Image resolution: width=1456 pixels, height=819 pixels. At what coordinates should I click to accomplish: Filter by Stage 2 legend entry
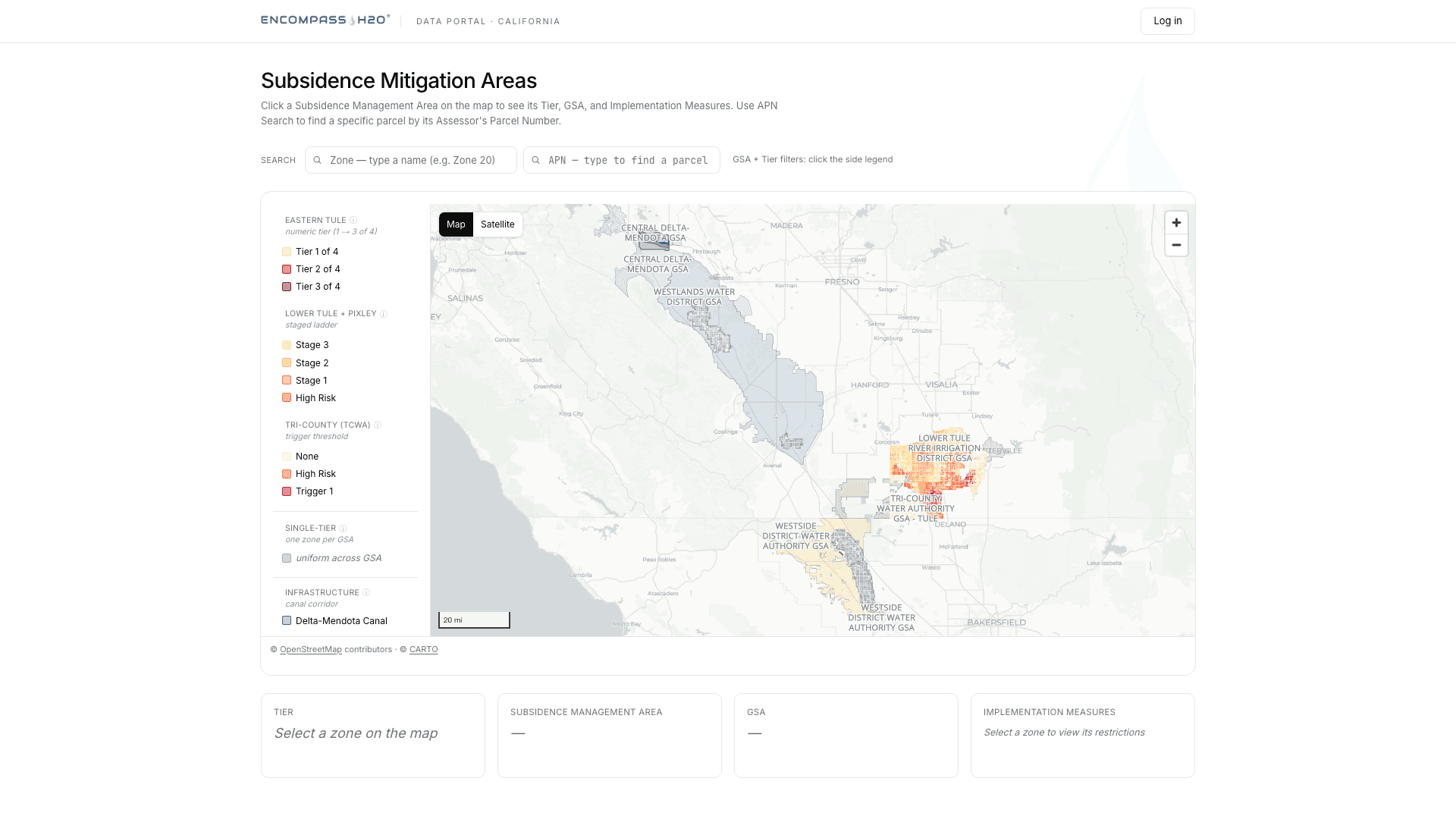[306, 363]
